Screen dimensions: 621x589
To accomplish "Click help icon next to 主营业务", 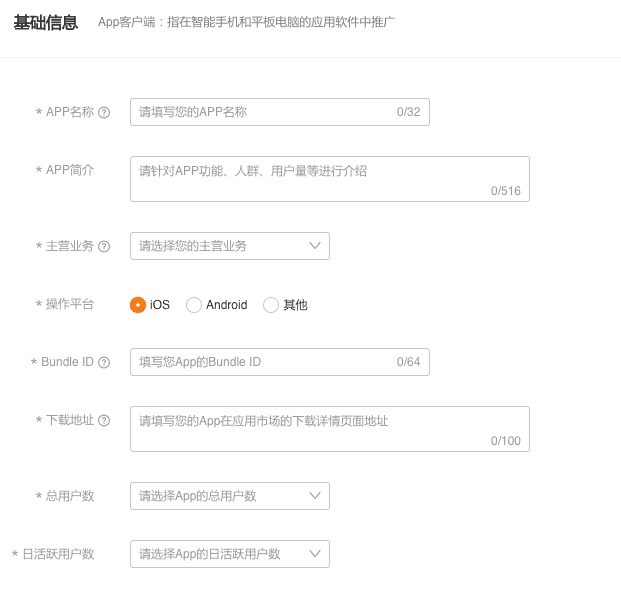I will click(x=104, y=246).
